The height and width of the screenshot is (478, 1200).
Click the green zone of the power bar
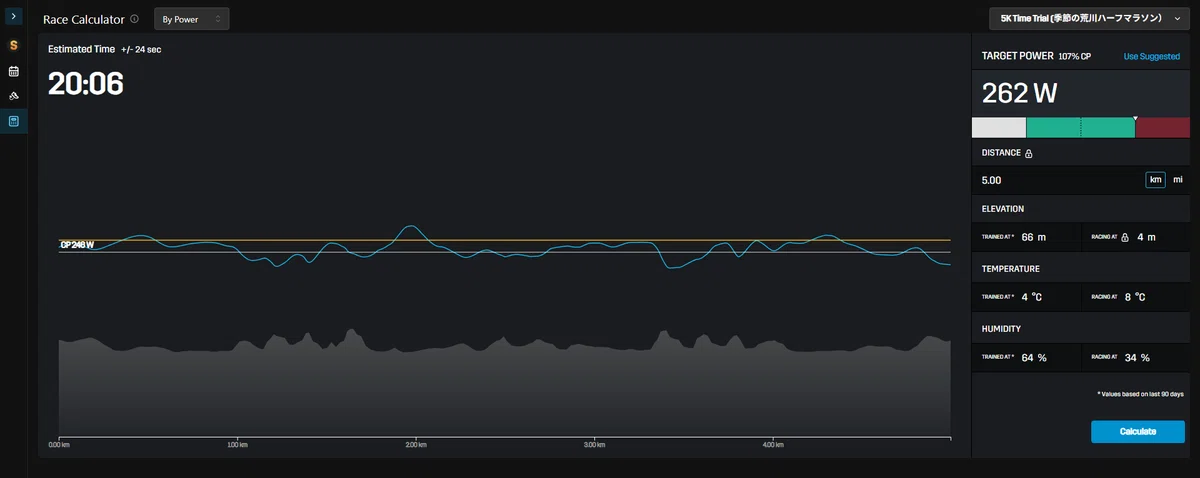pos(1080,127)
